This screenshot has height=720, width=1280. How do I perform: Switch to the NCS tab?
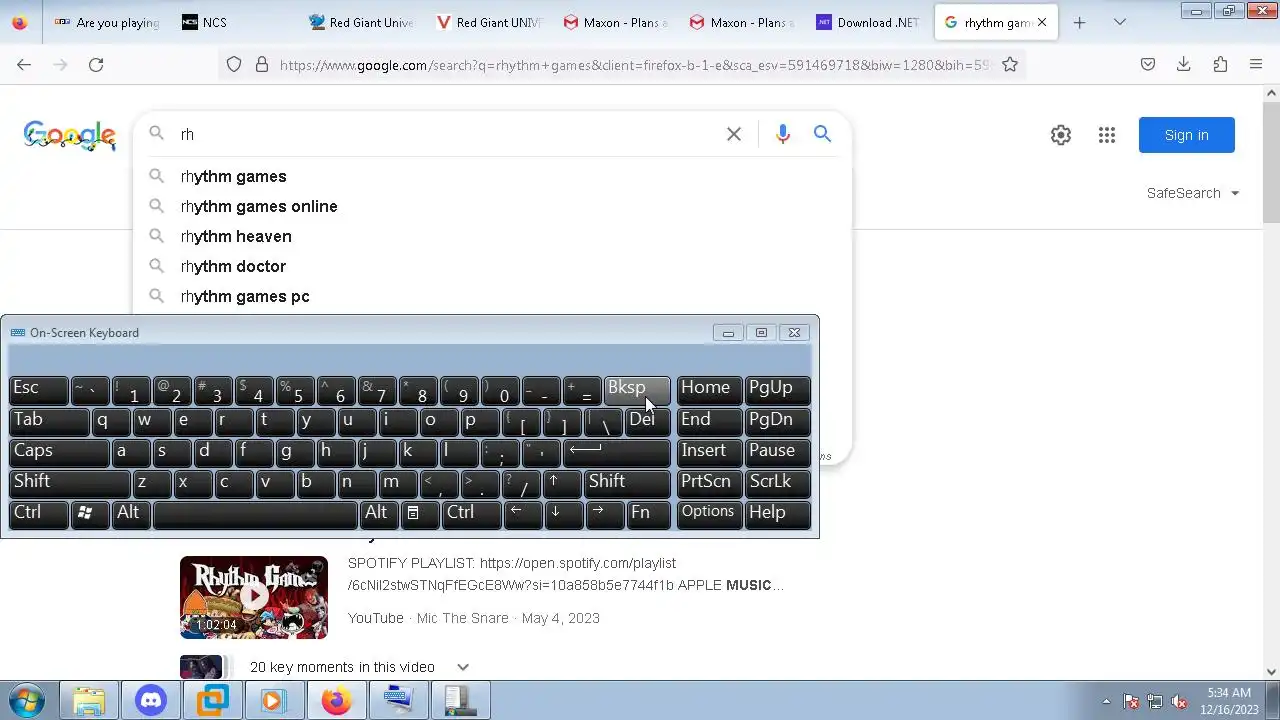(236, 22)
